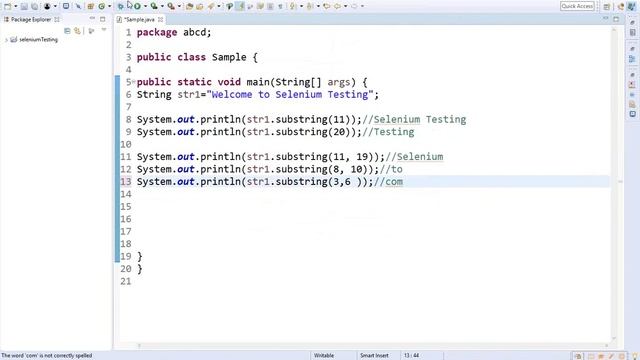The width and height of the screenshot is (640, 360).
Task: Click the "Welcome to Selenium Testing" string literal
Action: pyautogui.click(x=290, y=95)
